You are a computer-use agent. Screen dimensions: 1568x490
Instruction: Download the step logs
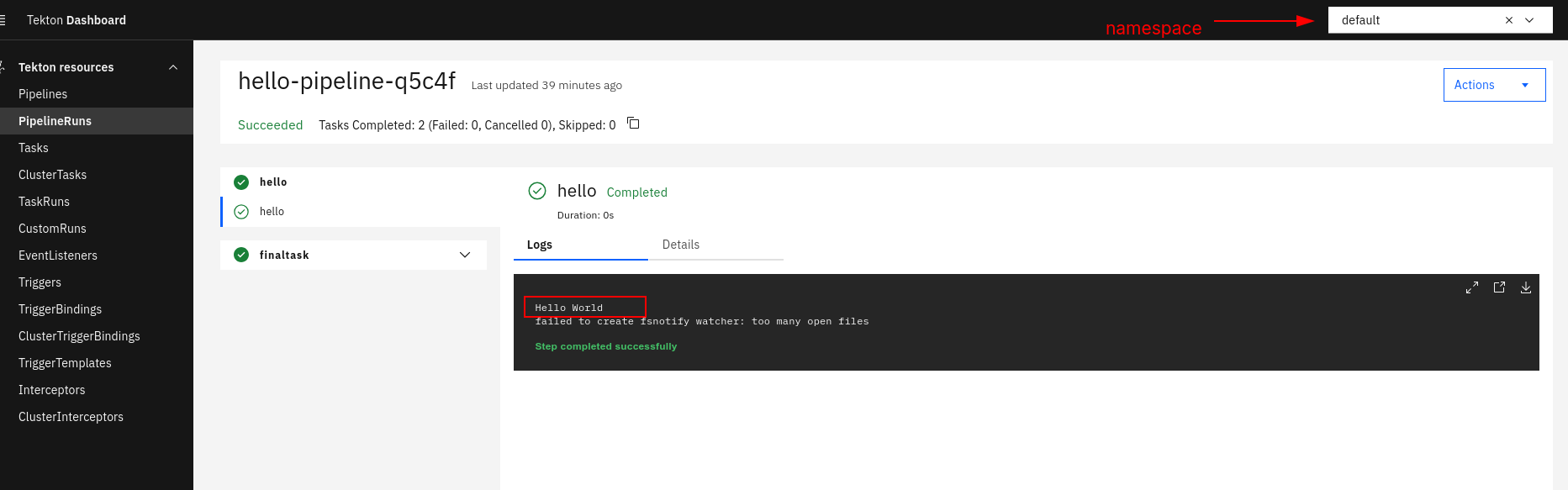pyautogui.click(x=1525, y=287)
